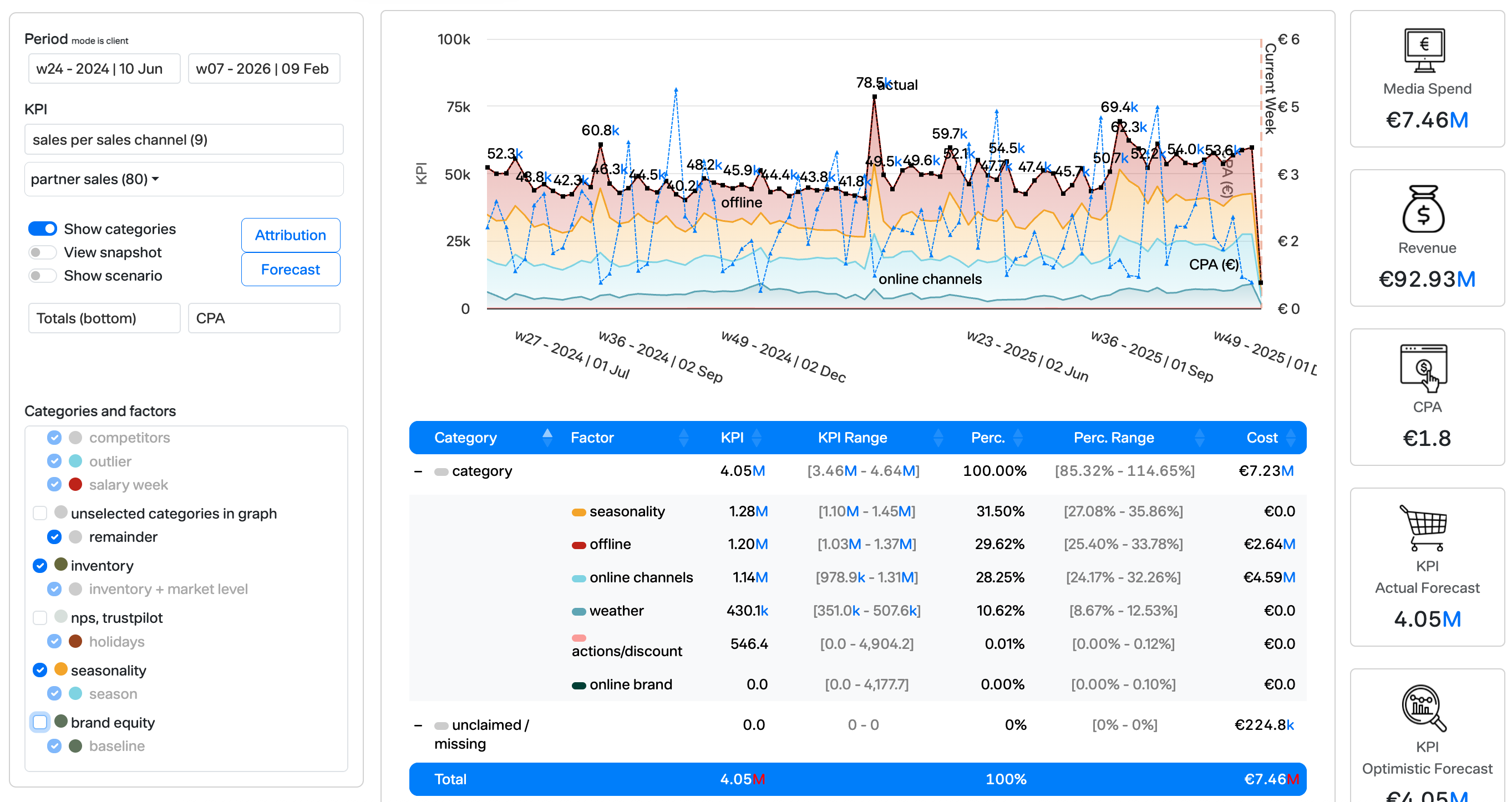Screen dimensions: 1512x802
Task: Open the CPA metric selector
Action: coord(263,318)
